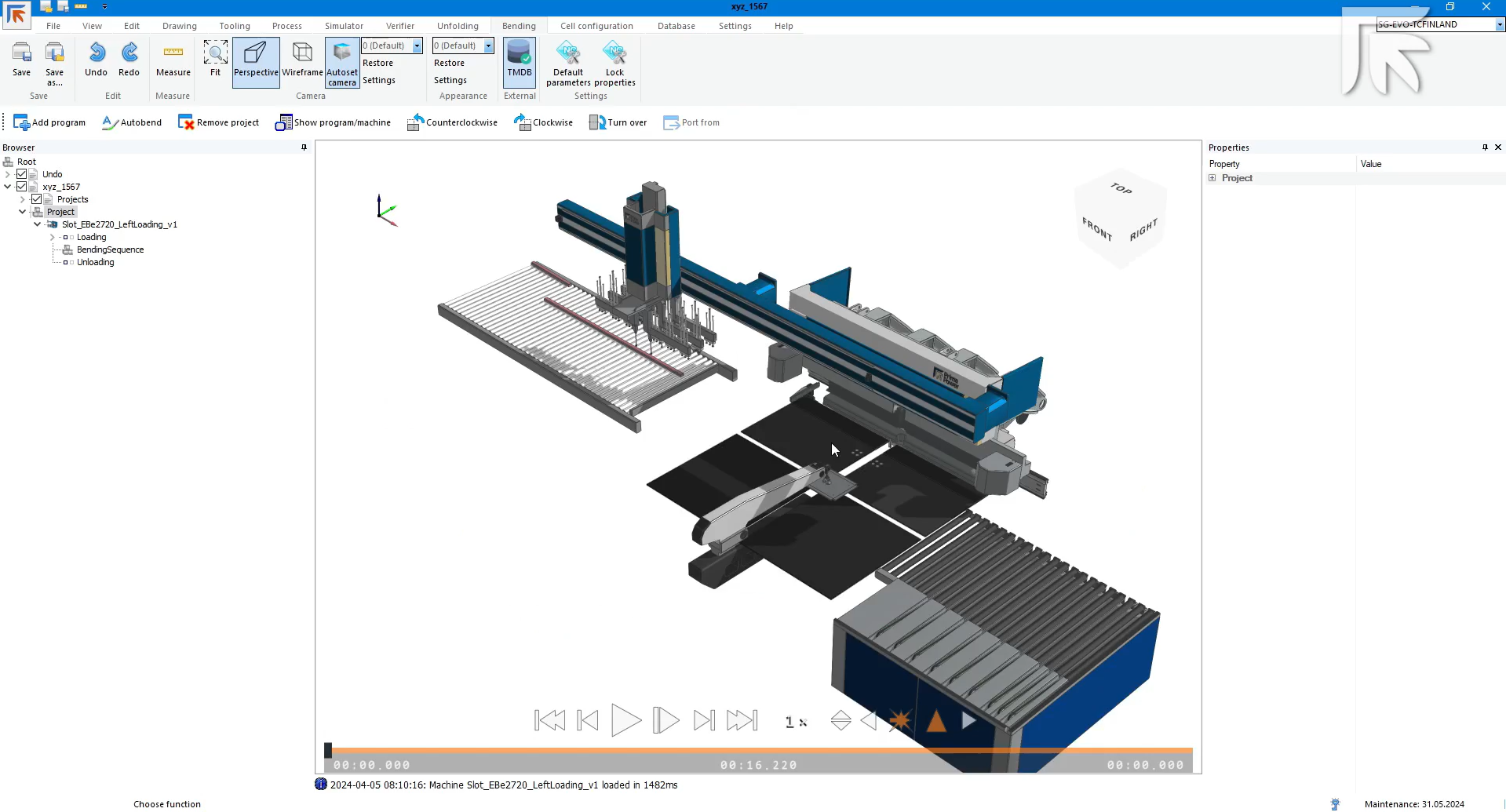This screenshot has height=812, width=1506.
Task: Click the Remove project button
Action: pos(218,122)
